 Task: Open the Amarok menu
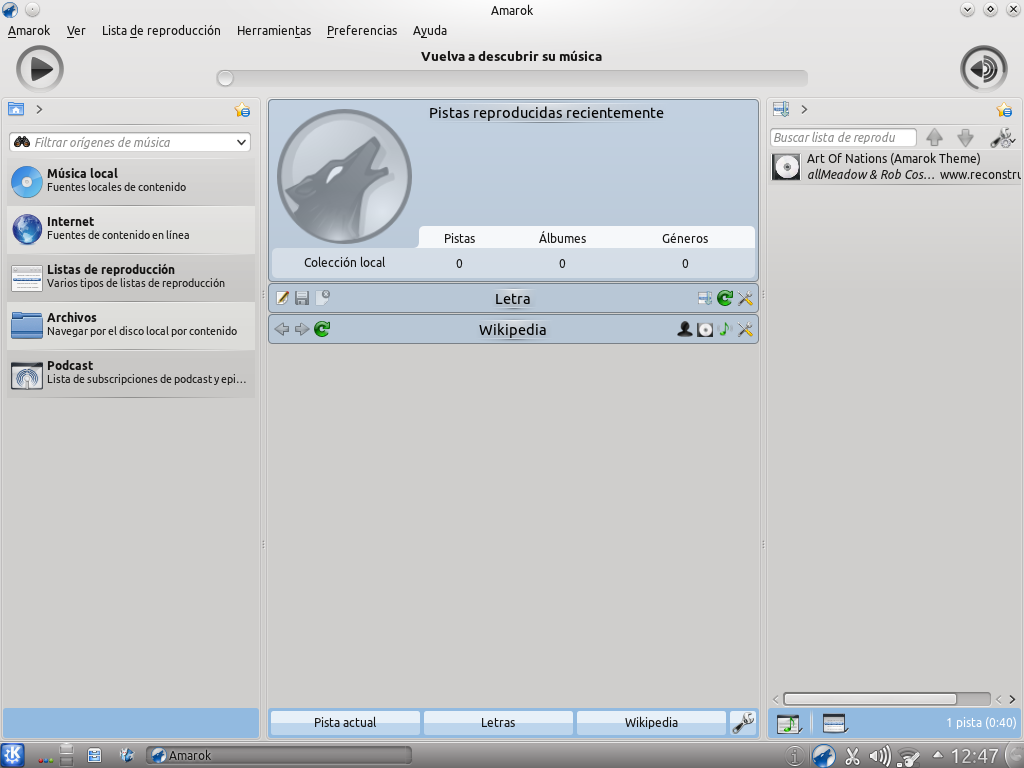(29, 31)
